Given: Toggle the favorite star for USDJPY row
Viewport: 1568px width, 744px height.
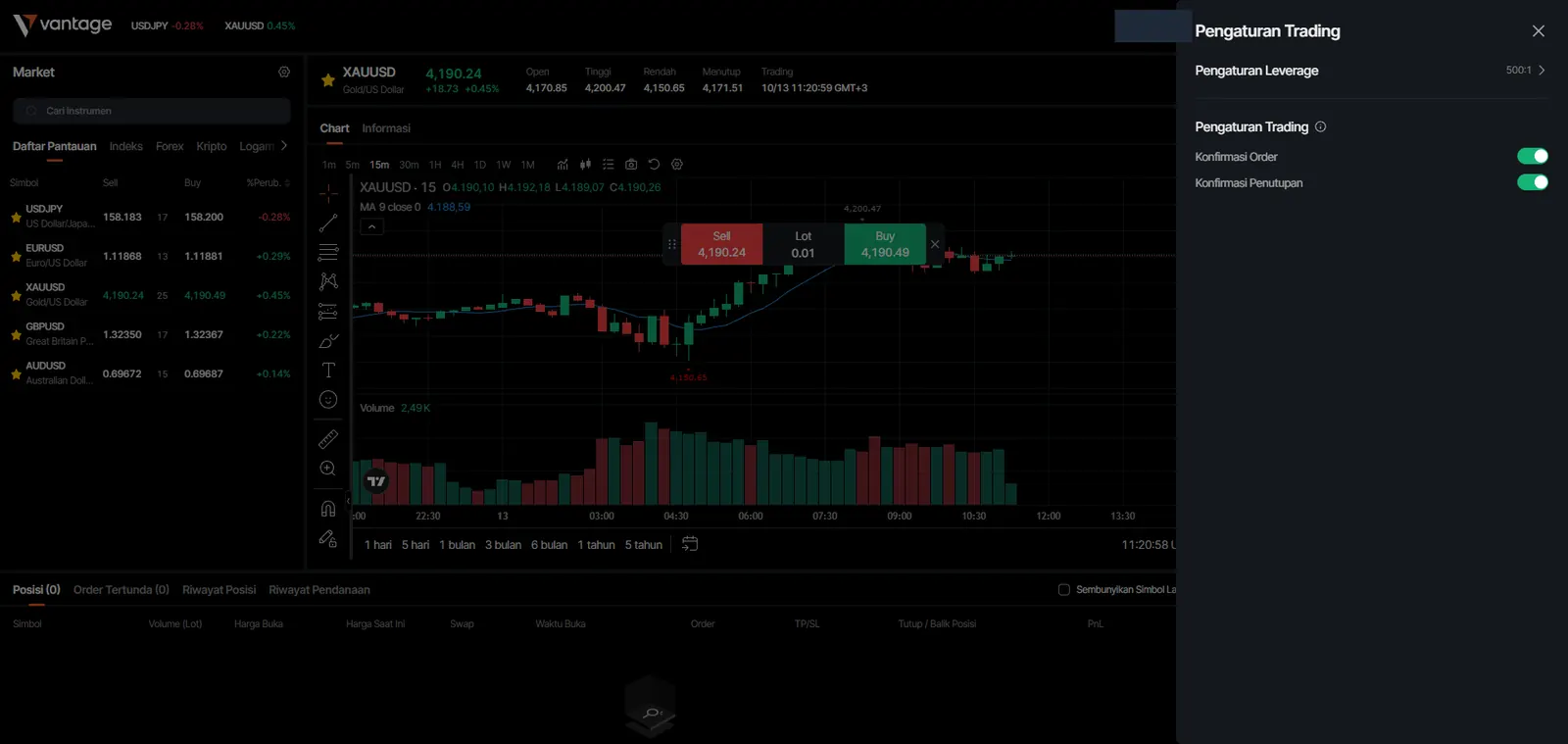Looking at the screenshot, I should 16,217.
